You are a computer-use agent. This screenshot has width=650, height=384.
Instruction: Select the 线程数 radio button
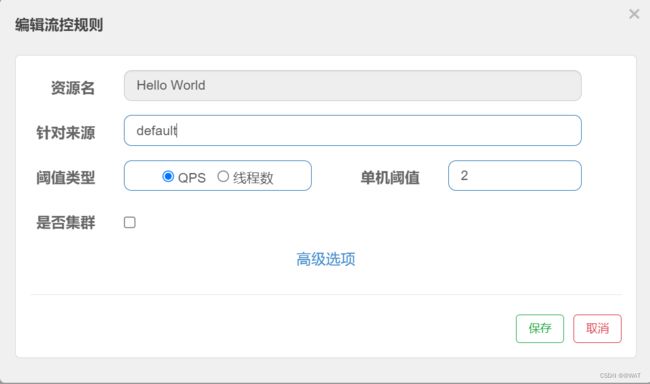[x=223, y=176]
